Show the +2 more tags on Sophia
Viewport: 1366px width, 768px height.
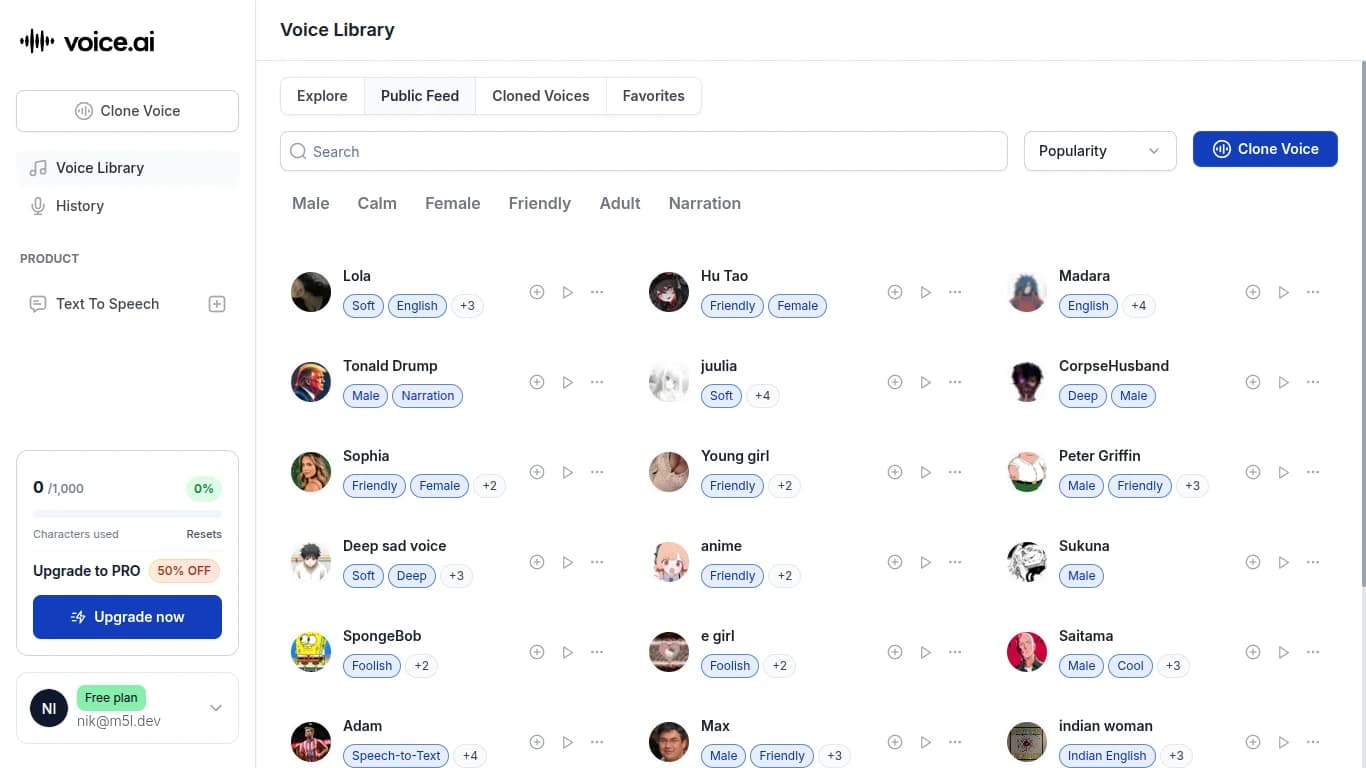[x=489, y=486]
